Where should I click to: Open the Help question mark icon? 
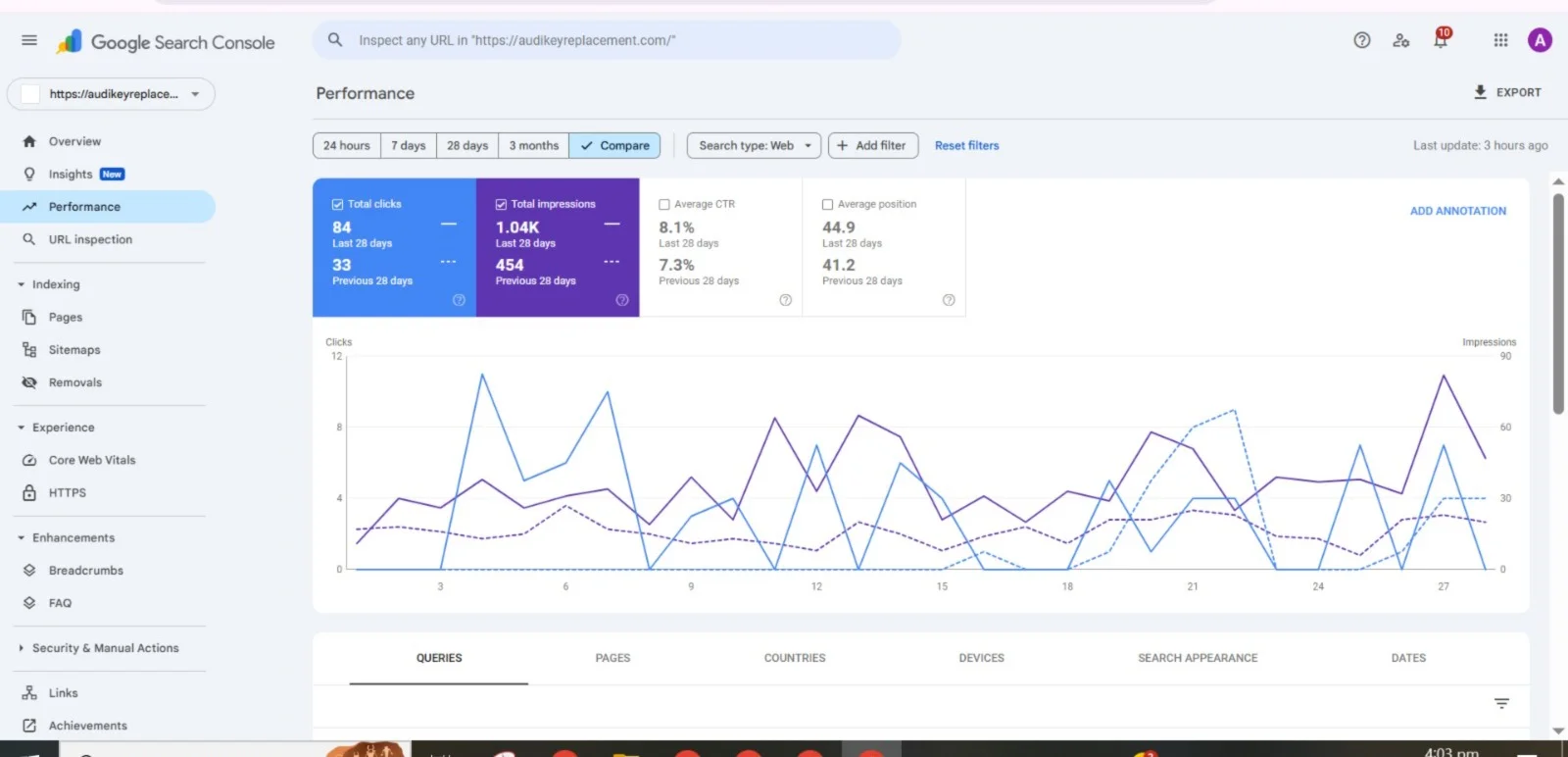pyautogui.click(x=1361, y=40)
